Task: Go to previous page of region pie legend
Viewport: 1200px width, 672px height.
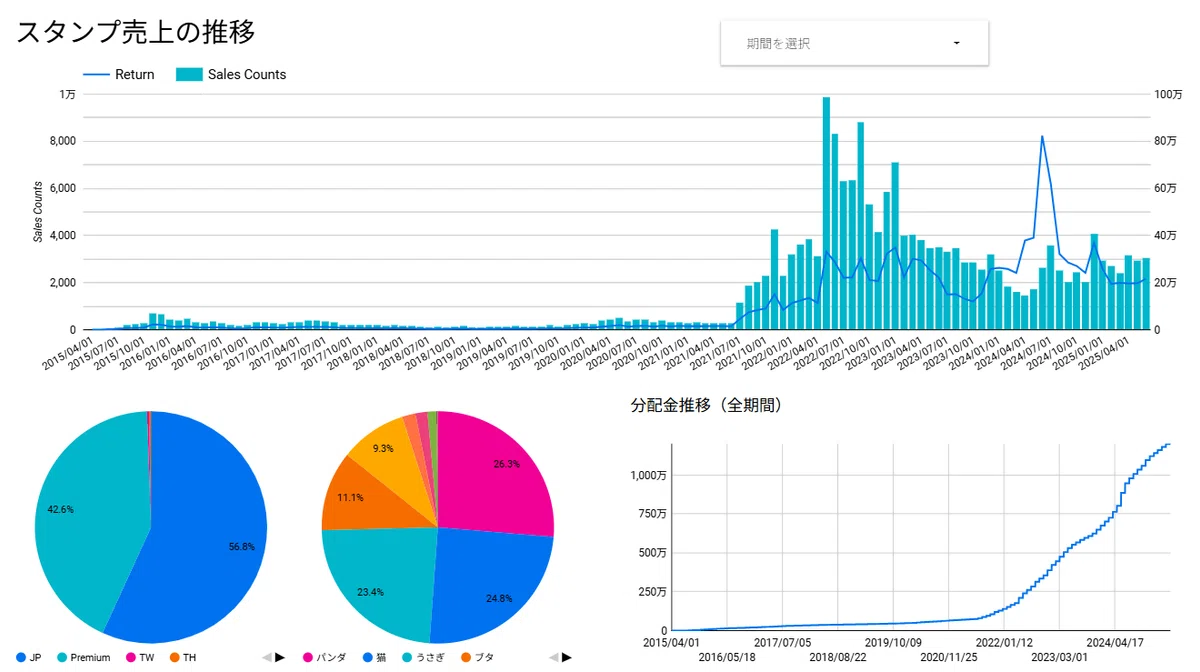Action: click(267, 657)
